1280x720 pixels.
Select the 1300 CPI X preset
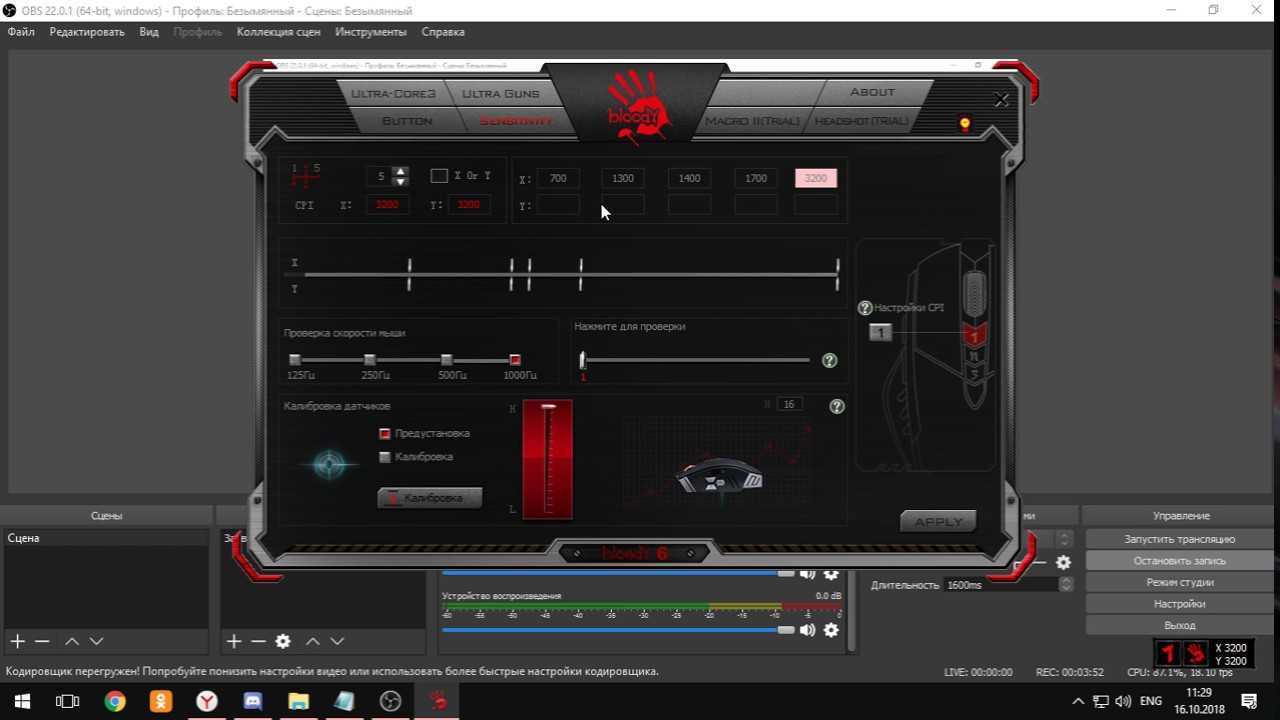coord(623,178)
